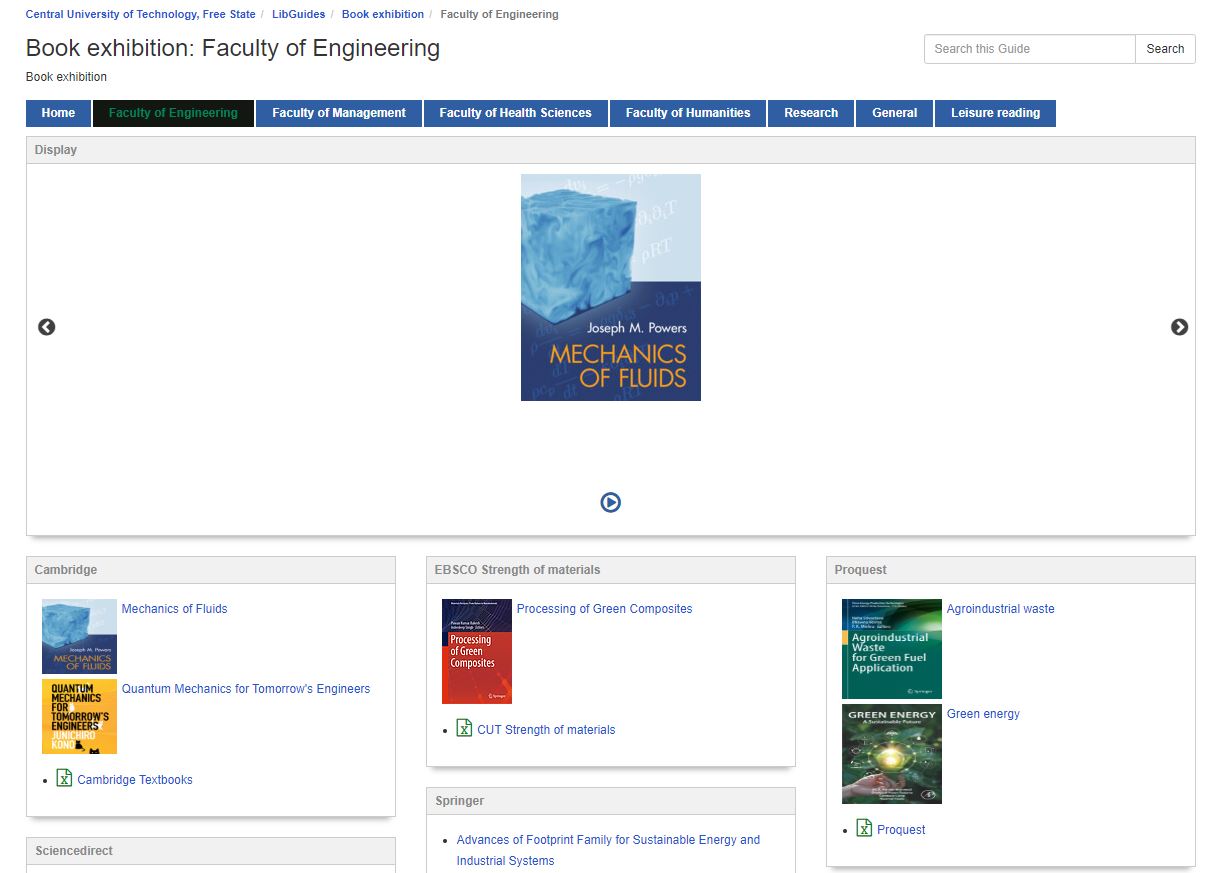Click the next slide arrow in carousel
1222x873 pixels.
pos(1179,327)
